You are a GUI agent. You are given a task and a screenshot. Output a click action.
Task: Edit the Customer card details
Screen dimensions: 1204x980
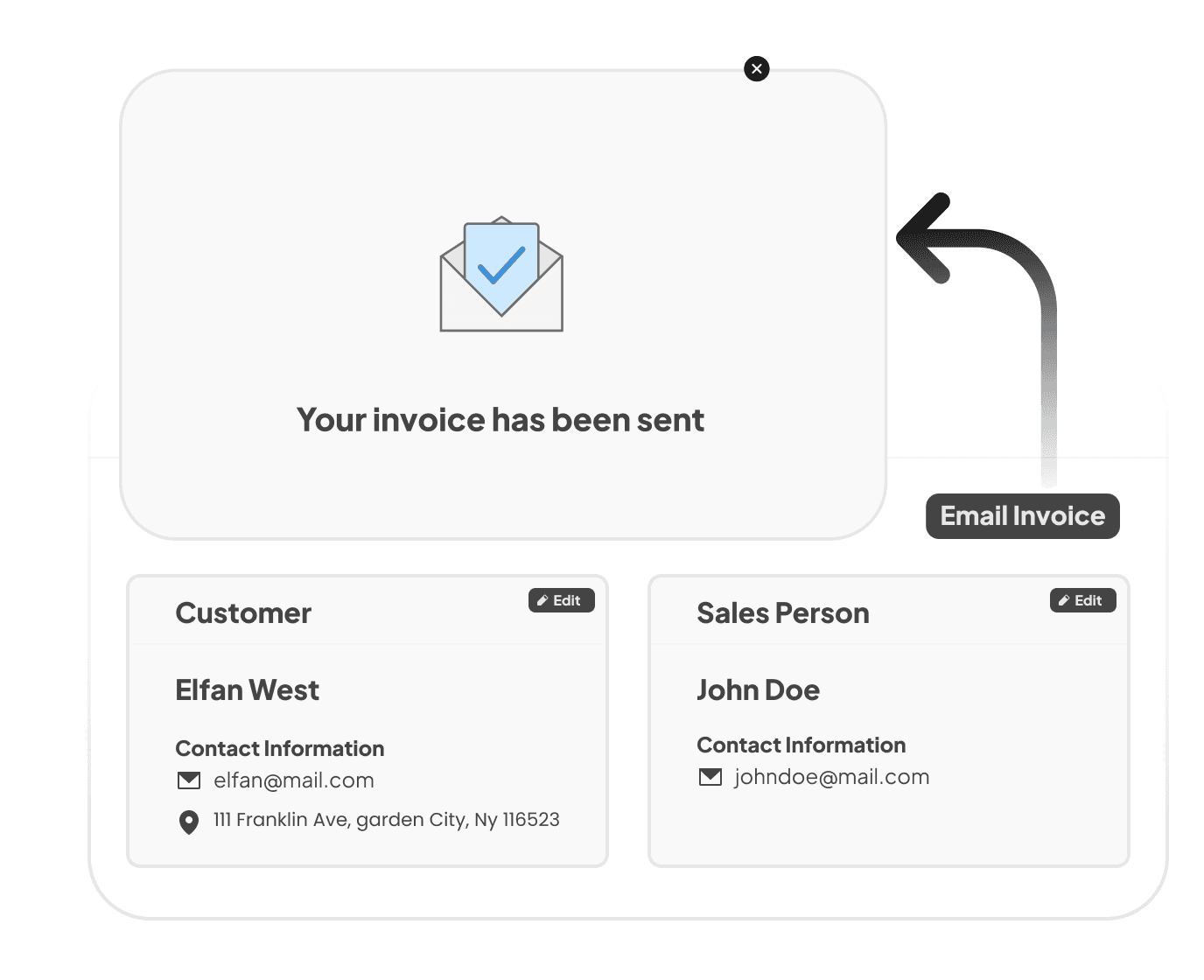pos(562,600)
